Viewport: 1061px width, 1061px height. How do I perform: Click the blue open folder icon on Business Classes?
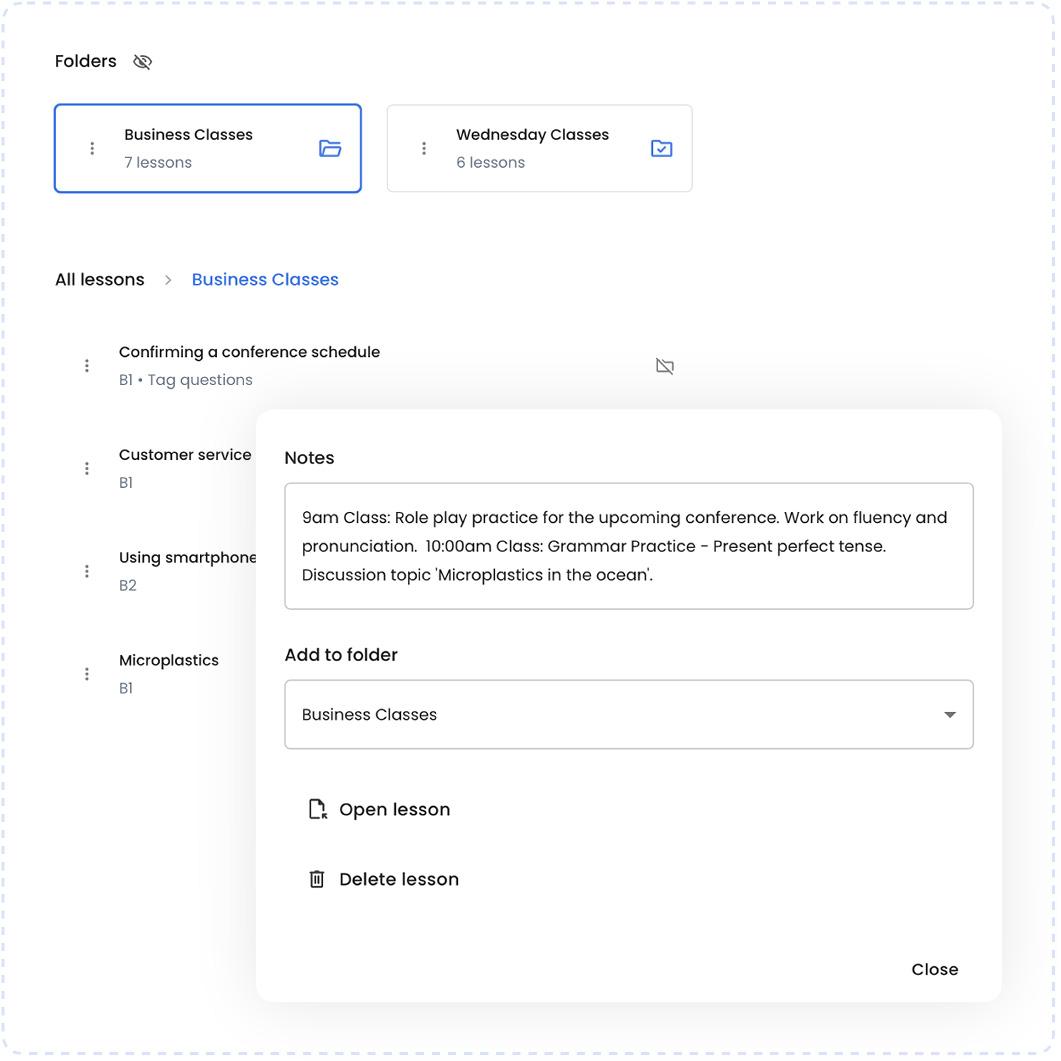(330, 147)
